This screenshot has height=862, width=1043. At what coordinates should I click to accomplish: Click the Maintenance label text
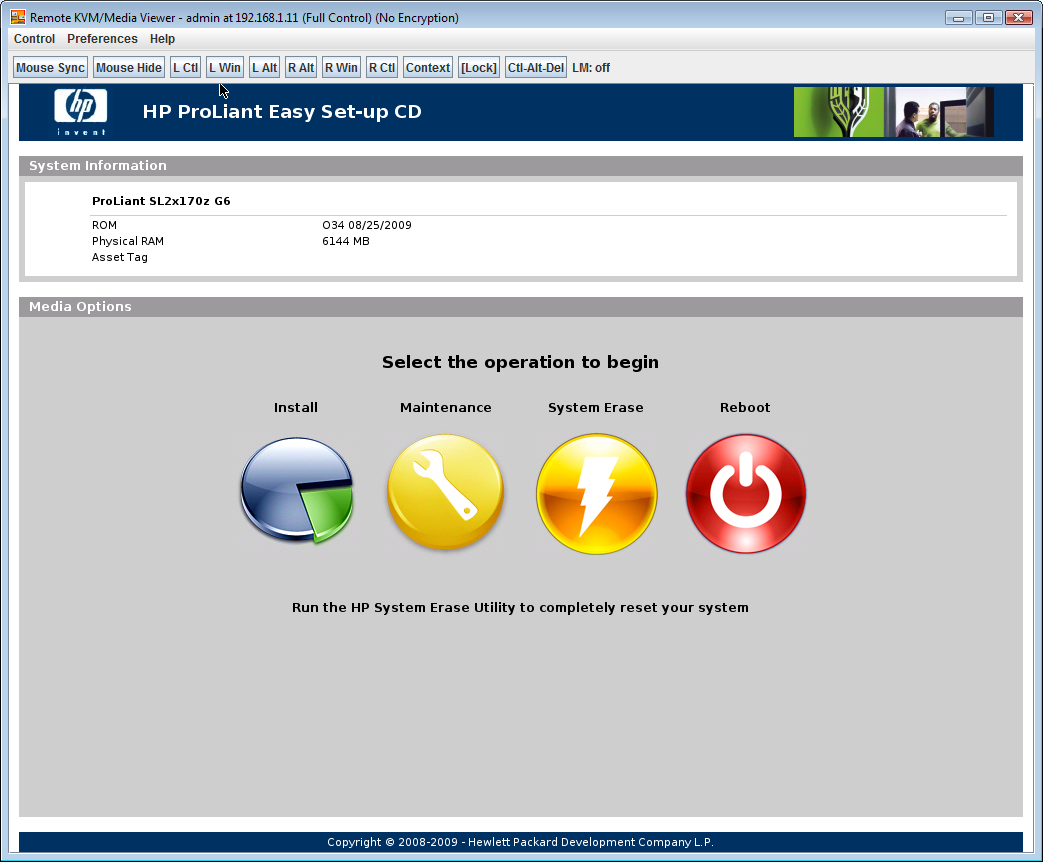tap(446, 407)
